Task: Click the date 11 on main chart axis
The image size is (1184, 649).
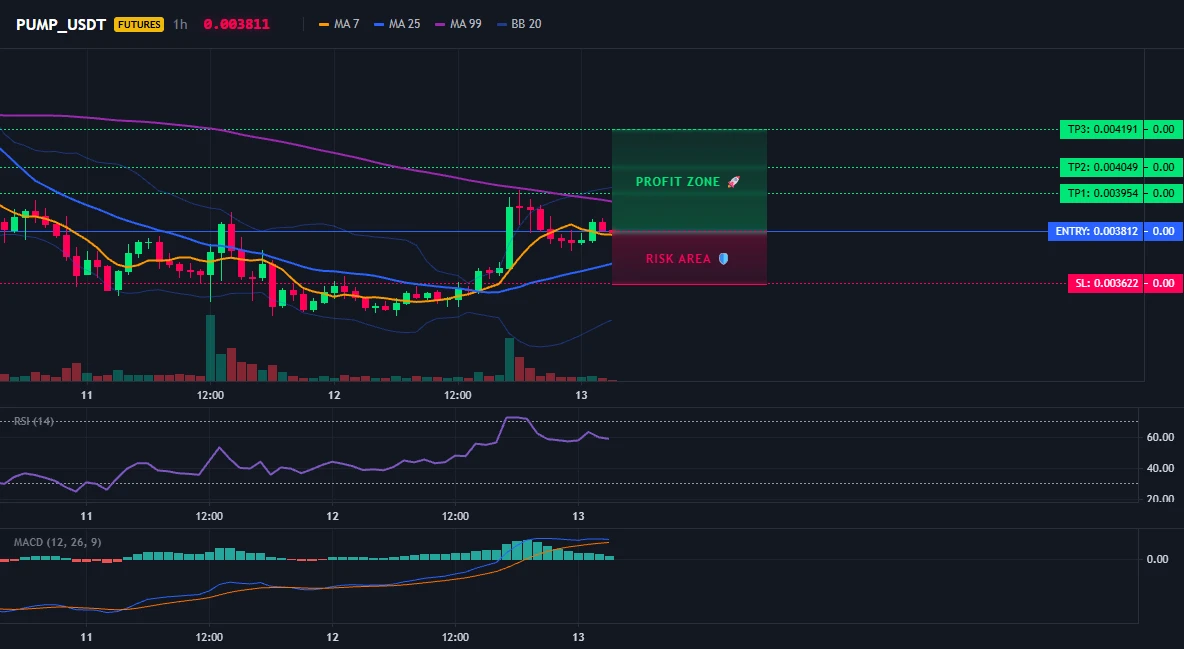Action: pos(87,395)
